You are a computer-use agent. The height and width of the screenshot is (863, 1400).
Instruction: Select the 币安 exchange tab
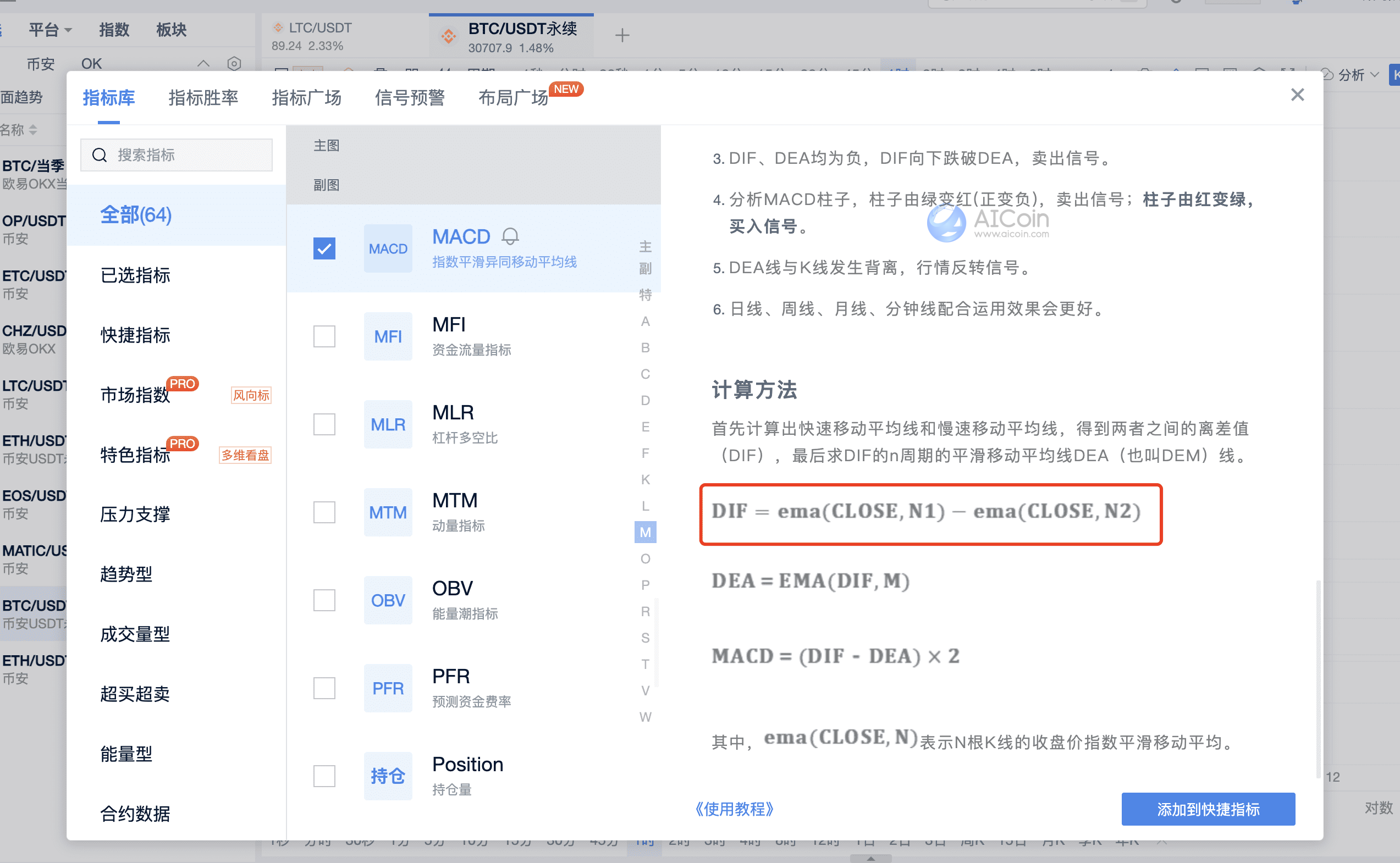(x=41, y=63)
